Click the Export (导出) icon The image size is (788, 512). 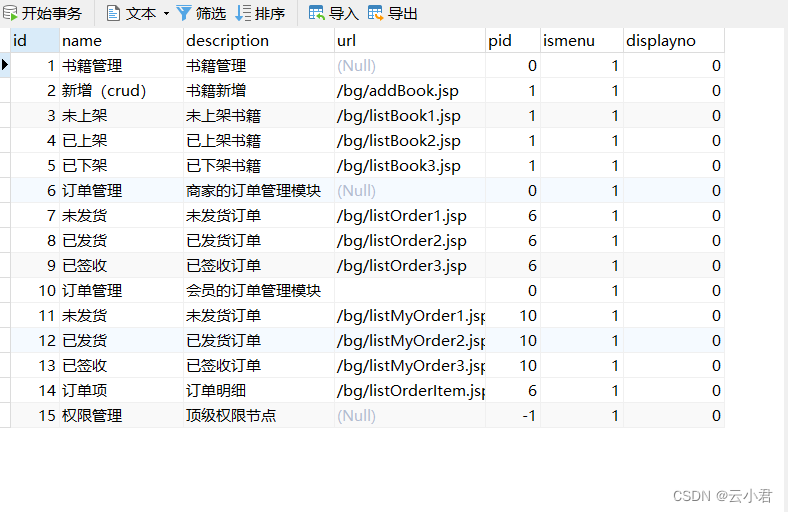coord(375,13)
